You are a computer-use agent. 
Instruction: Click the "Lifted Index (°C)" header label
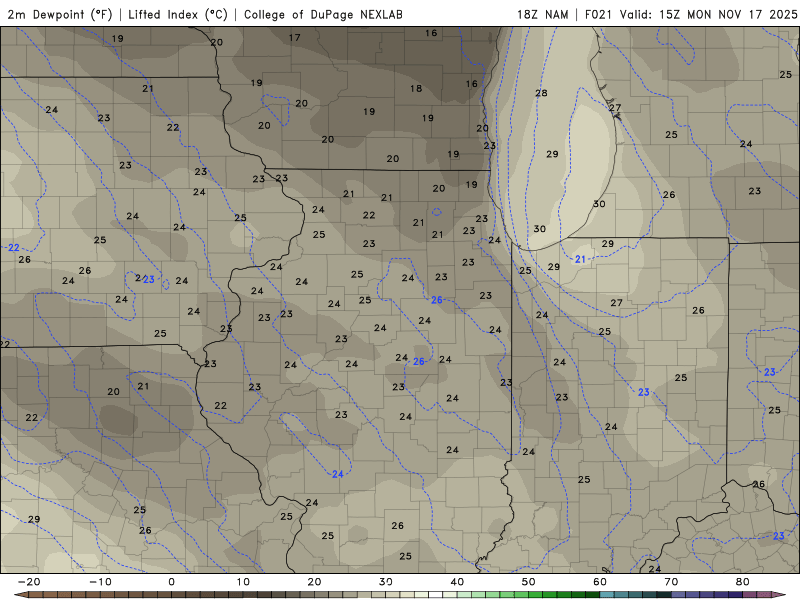178,14
